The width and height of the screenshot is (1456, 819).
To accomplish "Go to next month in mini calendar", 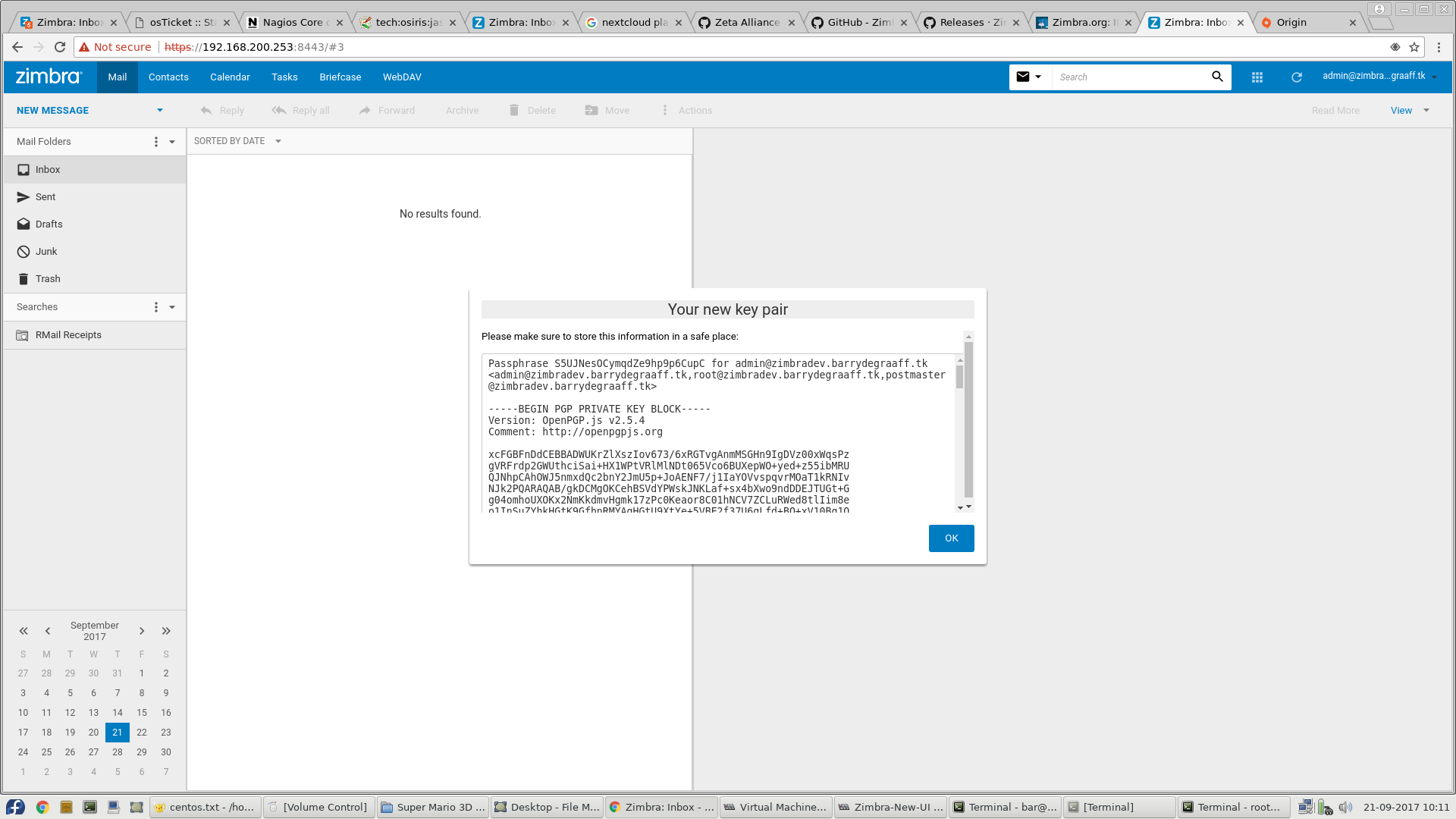I will 142,631.
